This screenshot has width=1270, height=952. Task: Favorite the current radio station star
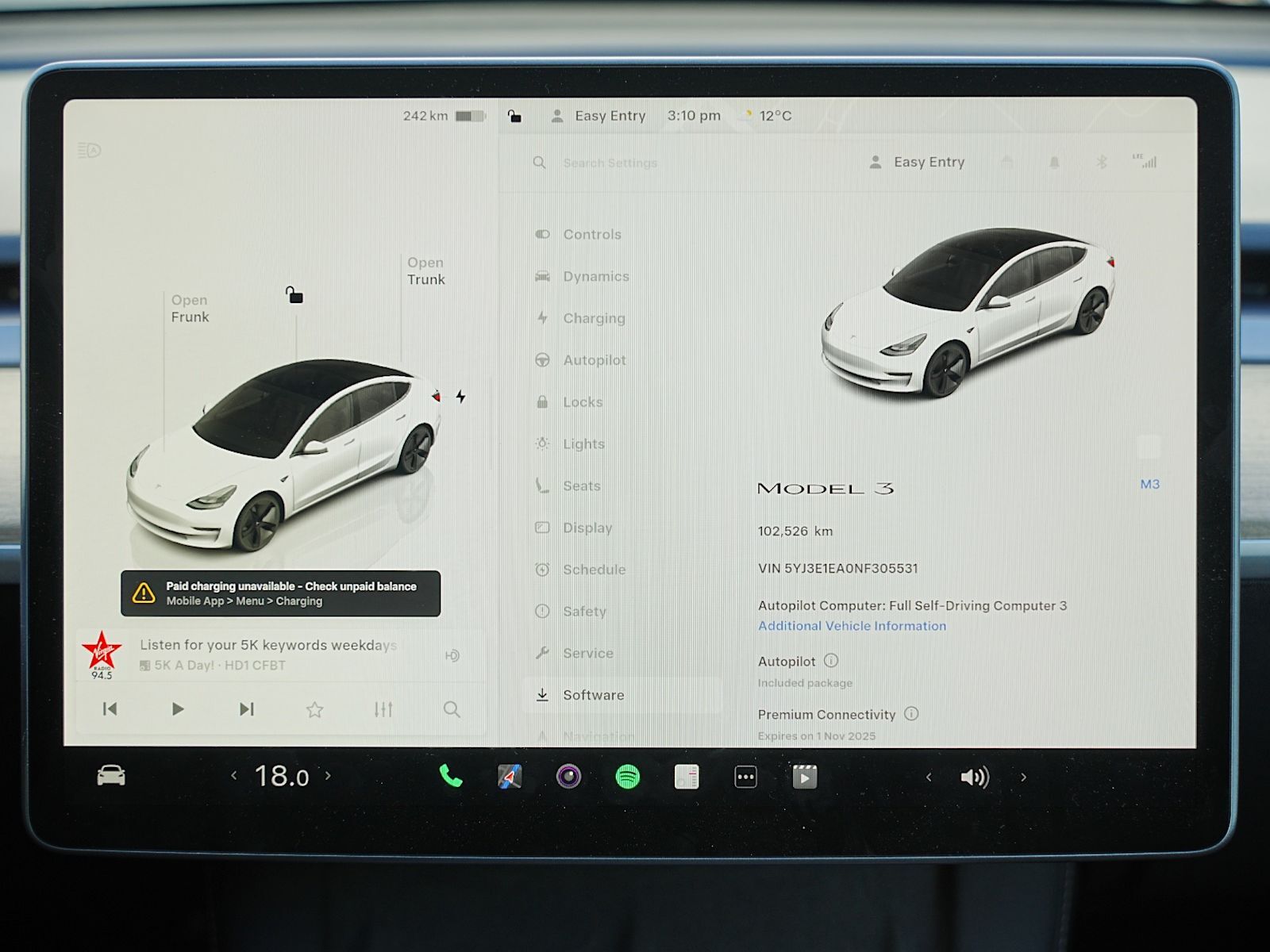[x=315, y=709]
